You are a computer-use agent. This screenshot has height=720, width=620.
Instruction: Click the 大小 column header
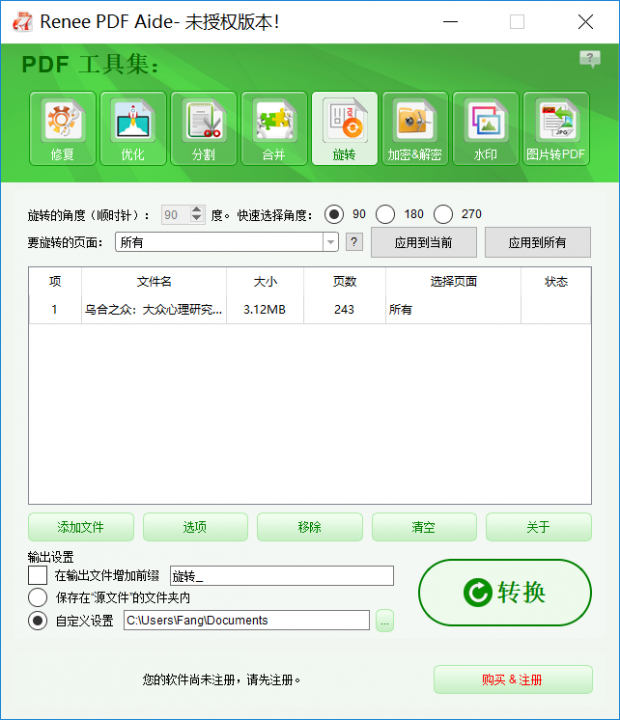pyautogui.click(x=265, y=281)
